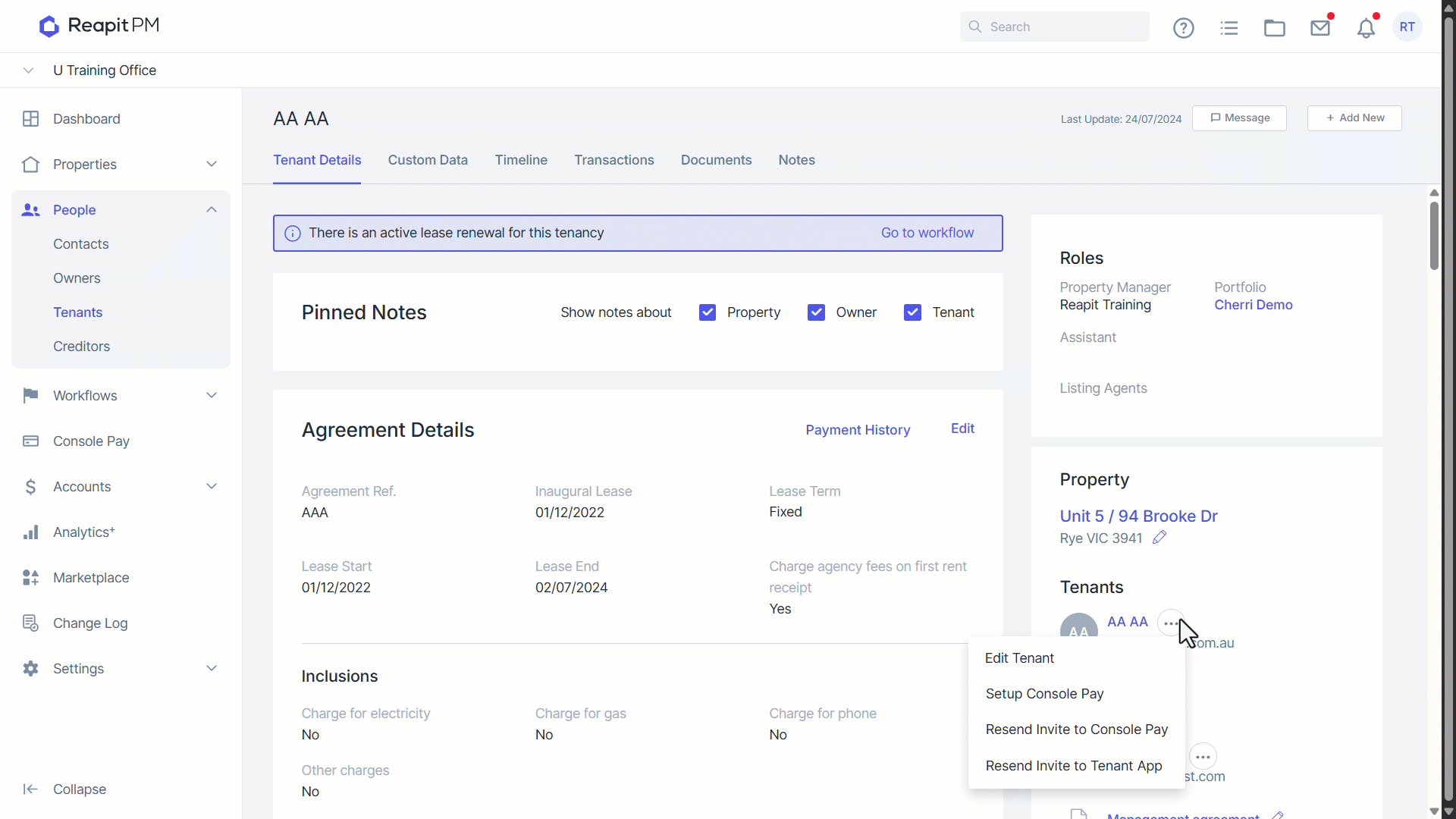The height and width of the screenshot is (819, 1456).
Task: Open the notifications bell icon
Action: click(x=1366, y=28)
